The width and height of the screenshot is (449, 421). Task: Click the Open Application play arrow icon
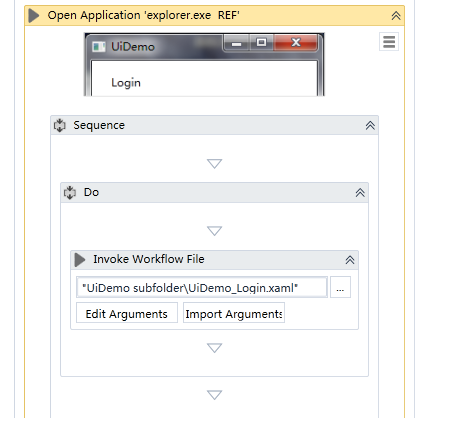(34, 16)
